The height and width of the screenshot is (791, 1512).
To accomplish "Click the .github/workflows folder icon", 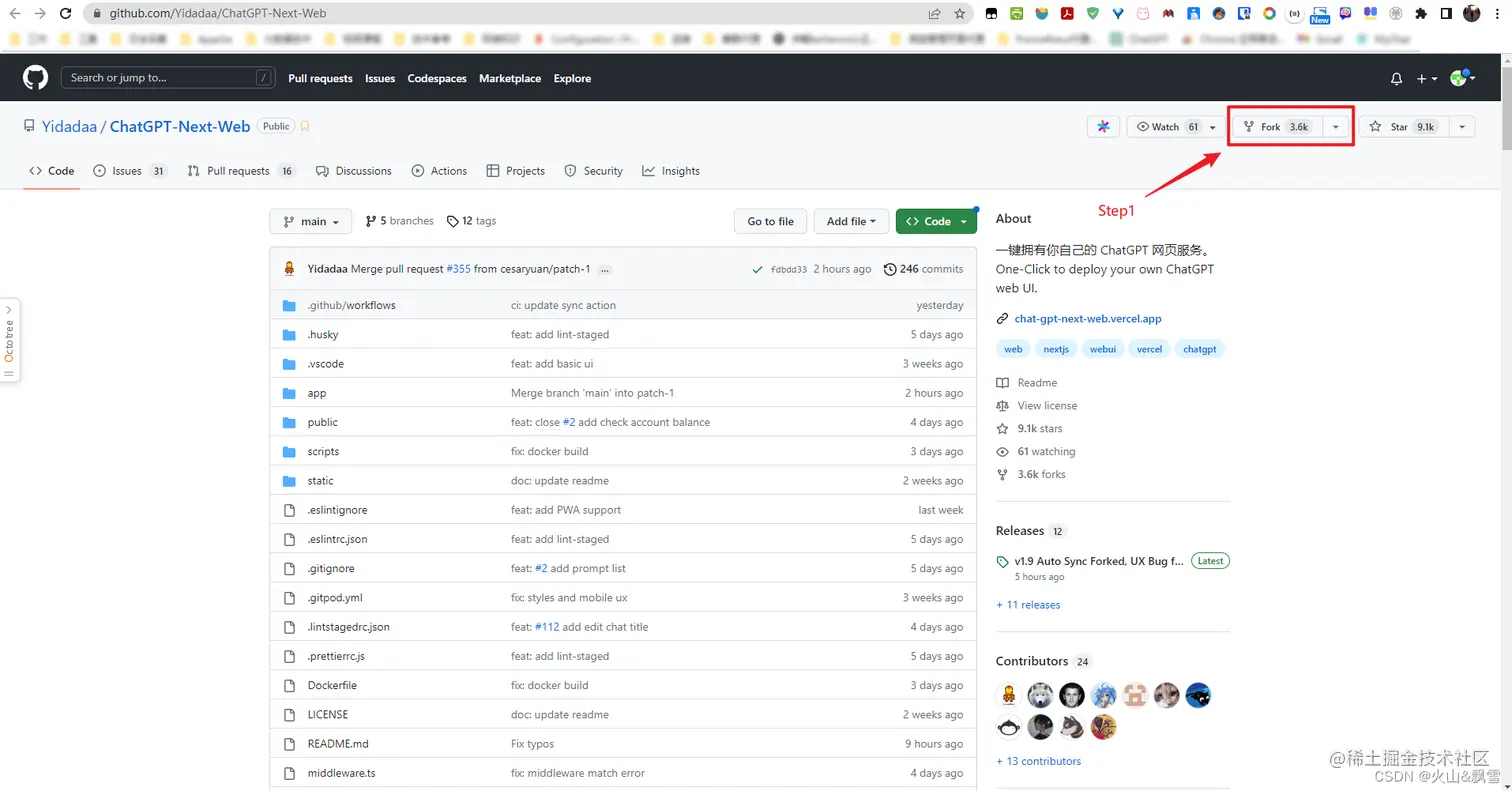I will click(289, 305).
